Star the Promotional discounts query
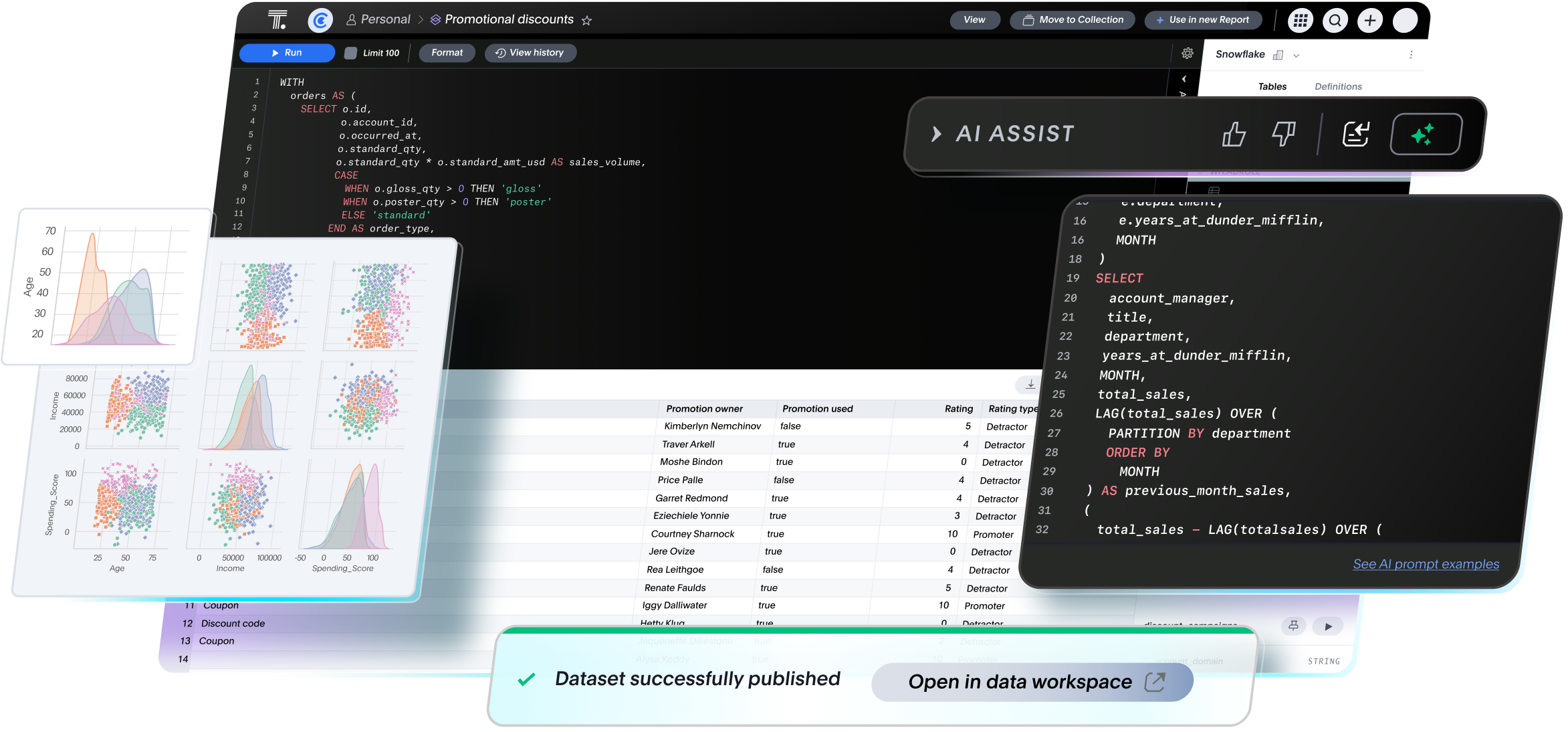 coord(586,20)
